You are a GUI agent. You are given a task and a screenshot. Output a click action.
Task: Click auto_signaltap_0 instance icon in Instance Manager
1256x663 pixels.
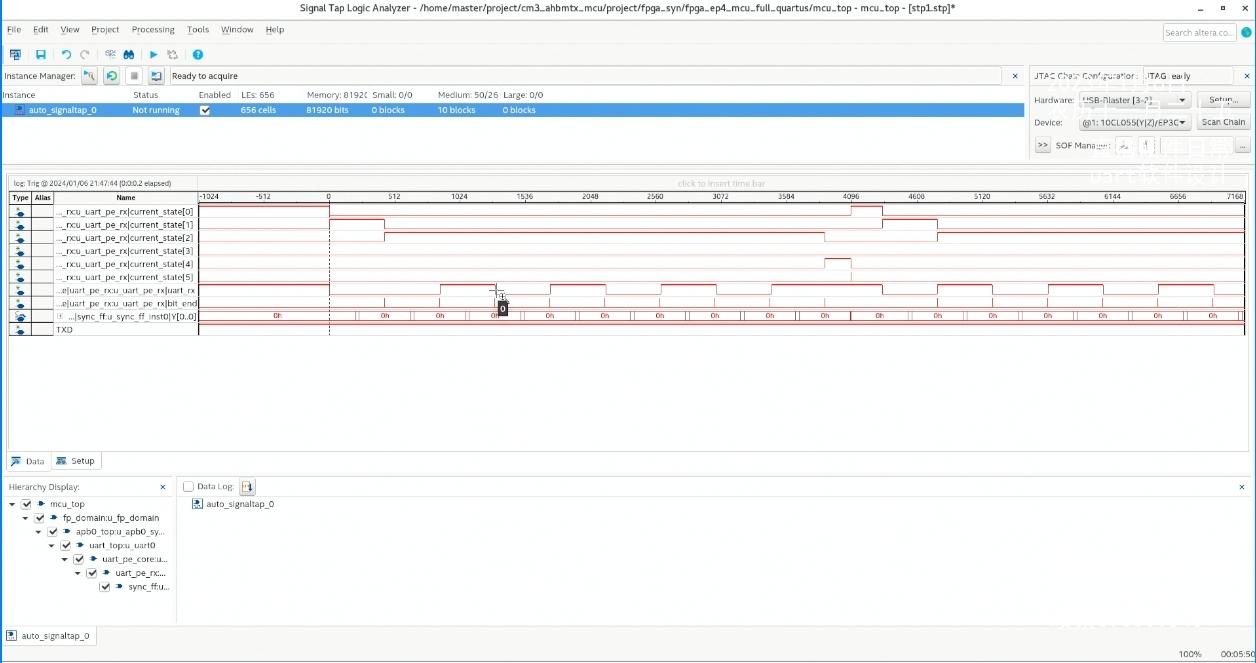pos(20,110)
